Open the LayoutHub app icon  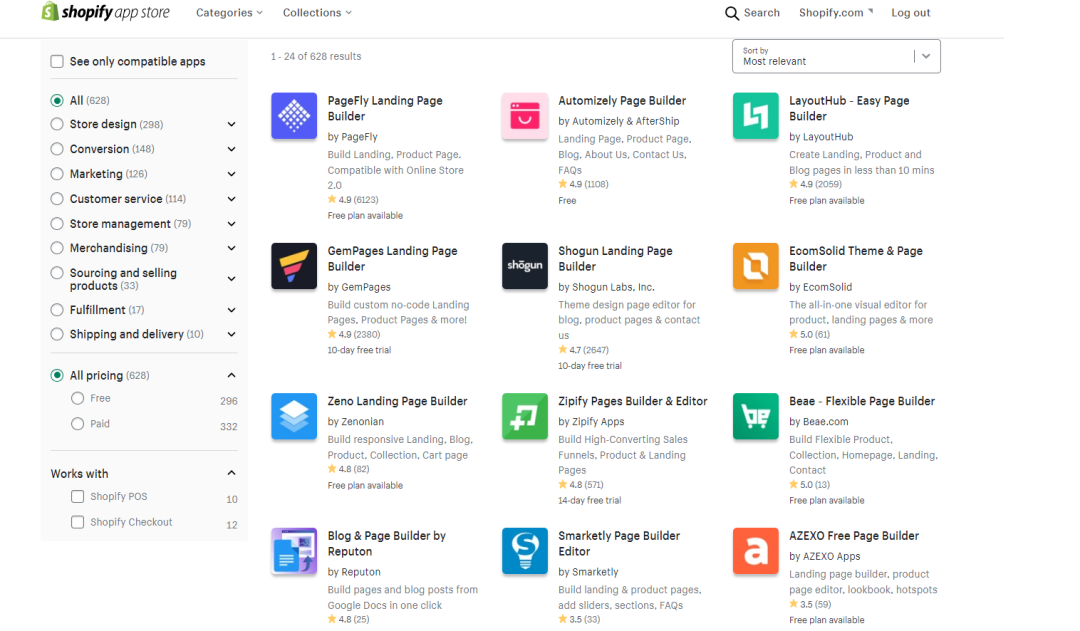coord(756,116)
